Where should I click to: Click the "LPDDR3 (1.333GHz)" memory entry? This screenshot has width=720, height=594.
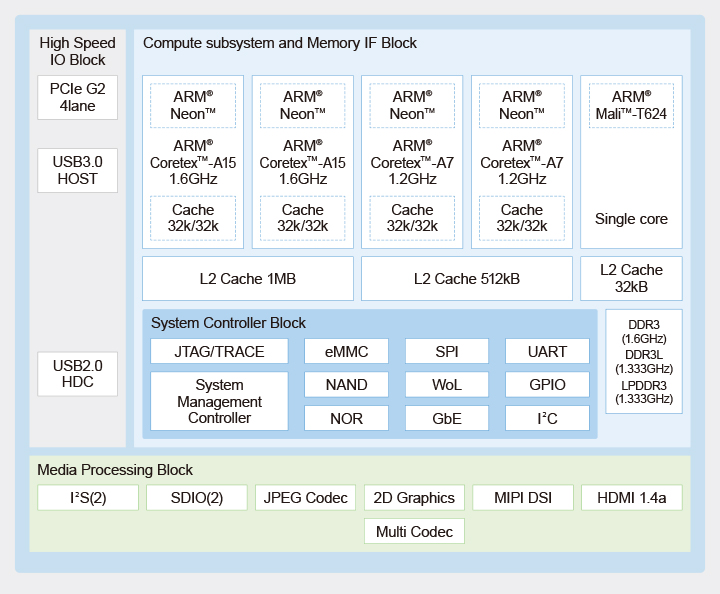point(644,392)
